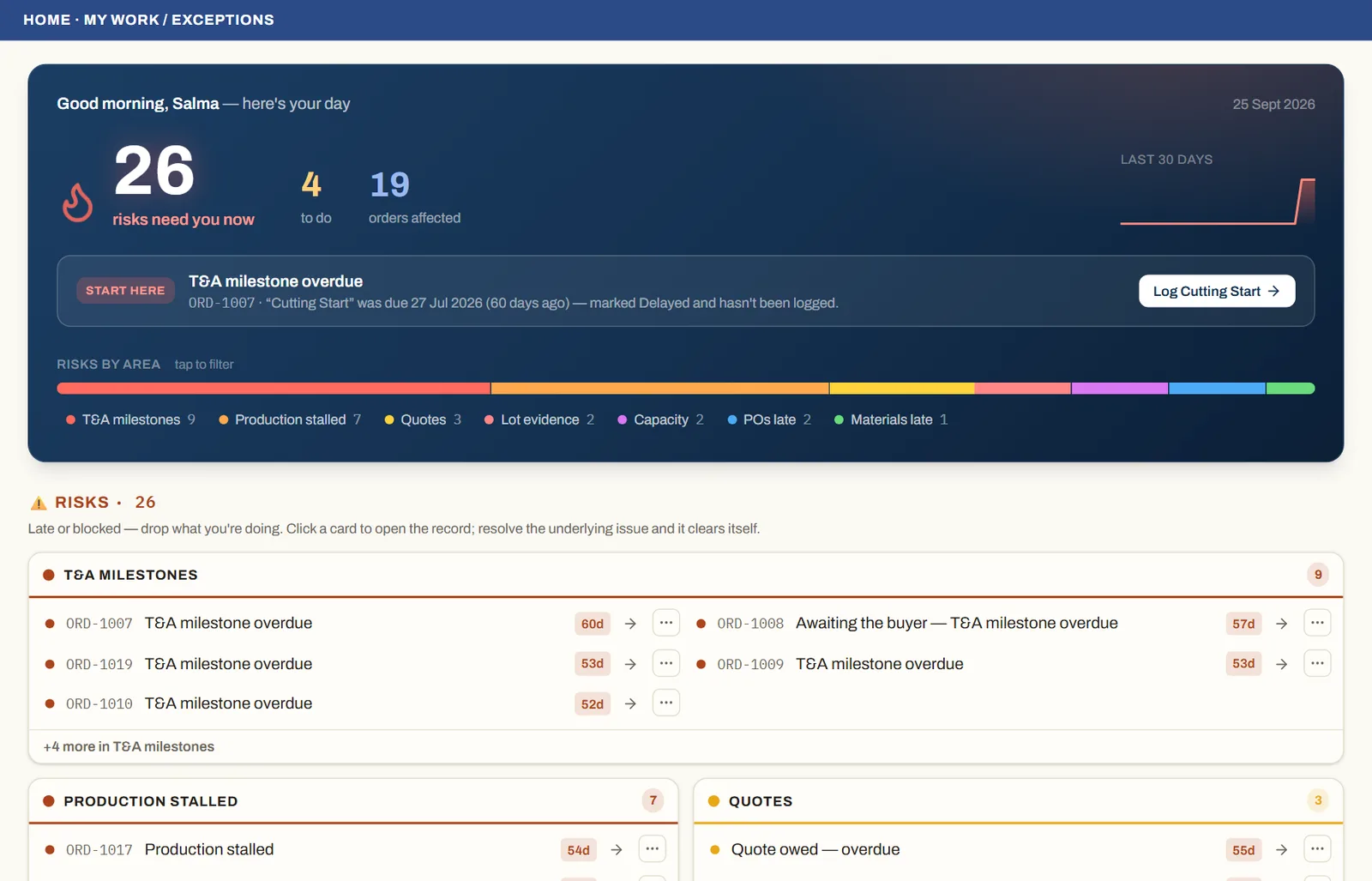Open the ORD-1017 Production stalled card
1372x881 pixels.
click(353, 849)
